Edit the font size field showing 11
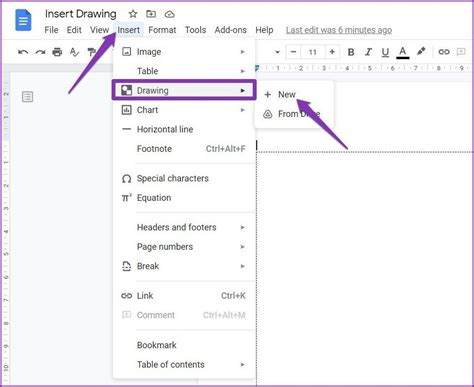 tap(313, 52)
